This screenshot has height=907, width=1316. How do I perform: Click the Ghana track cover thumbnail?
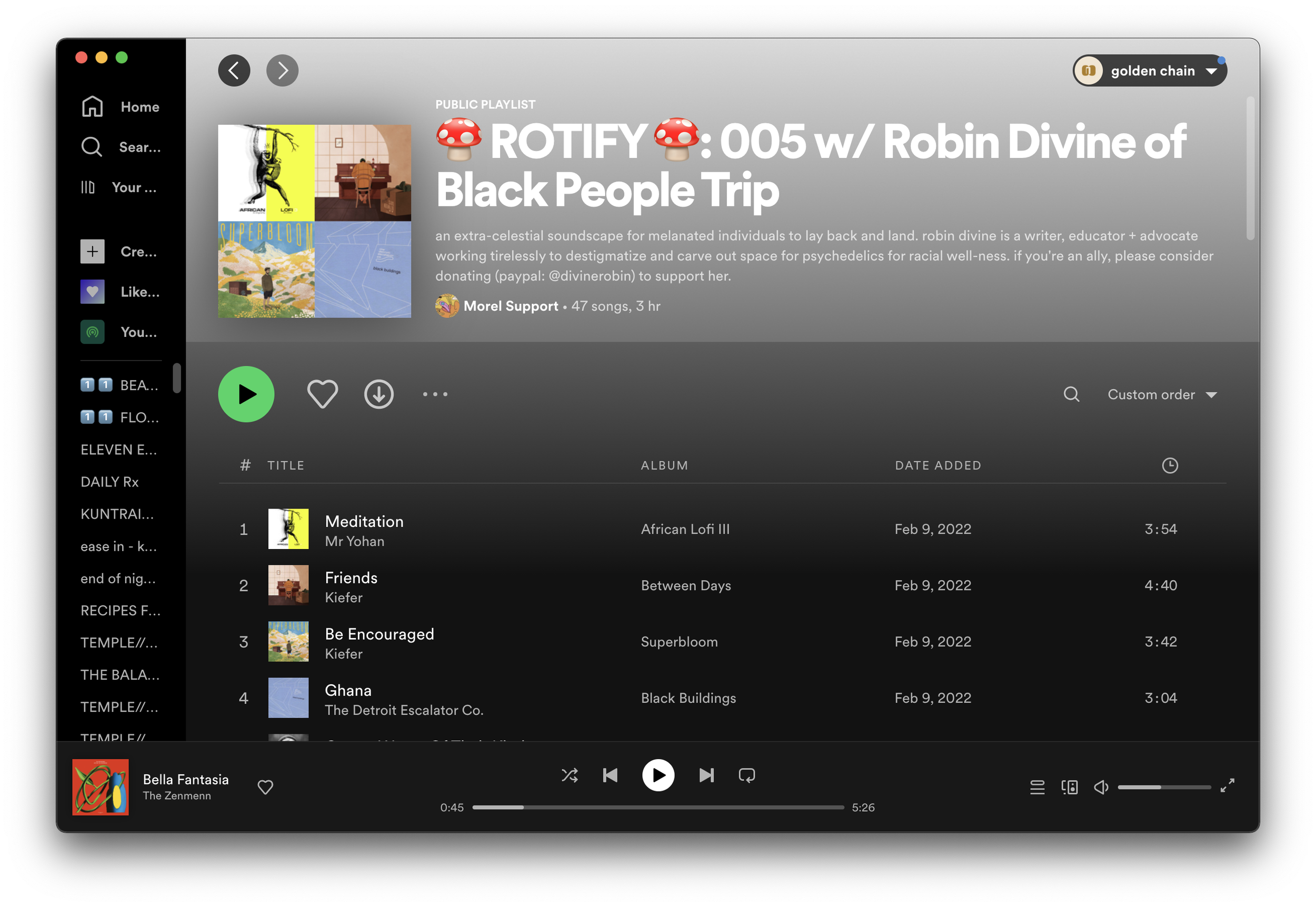[288, 697]
